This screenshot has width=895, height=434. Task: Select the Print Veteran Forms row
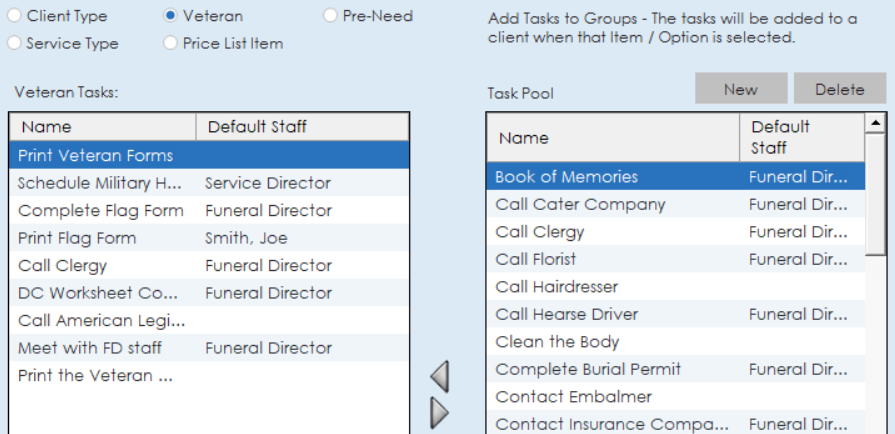click(209, 155)
